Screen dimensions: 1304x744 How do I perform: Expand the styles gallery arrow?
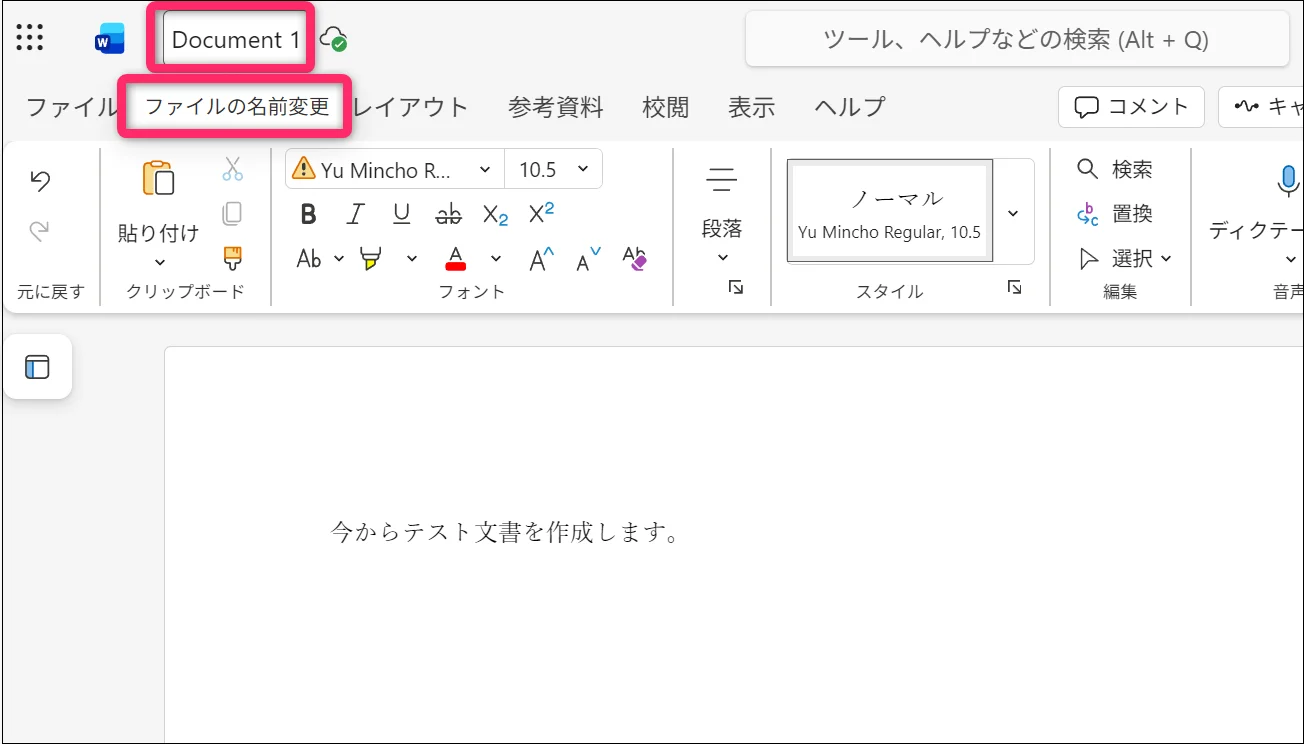pos(1013,213)
